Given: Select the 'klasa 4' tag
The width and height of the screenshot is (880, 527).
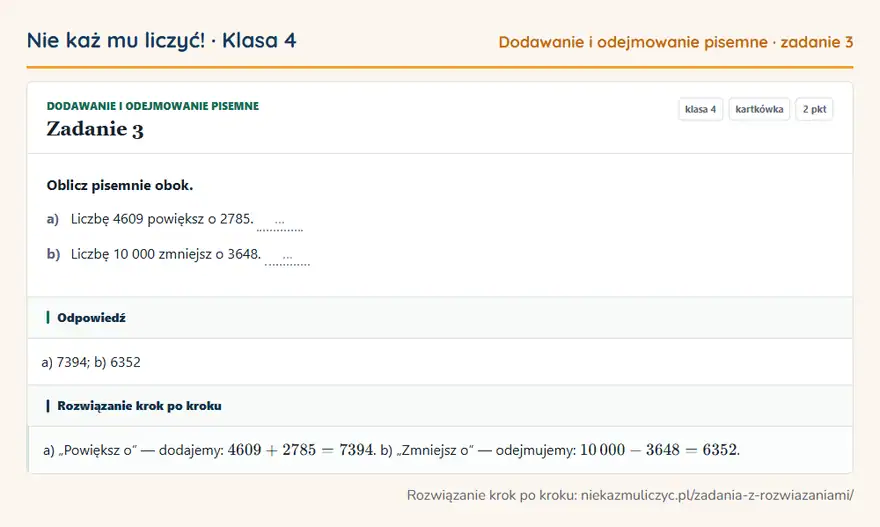Looking at the screenshot, I should (700, 109).
